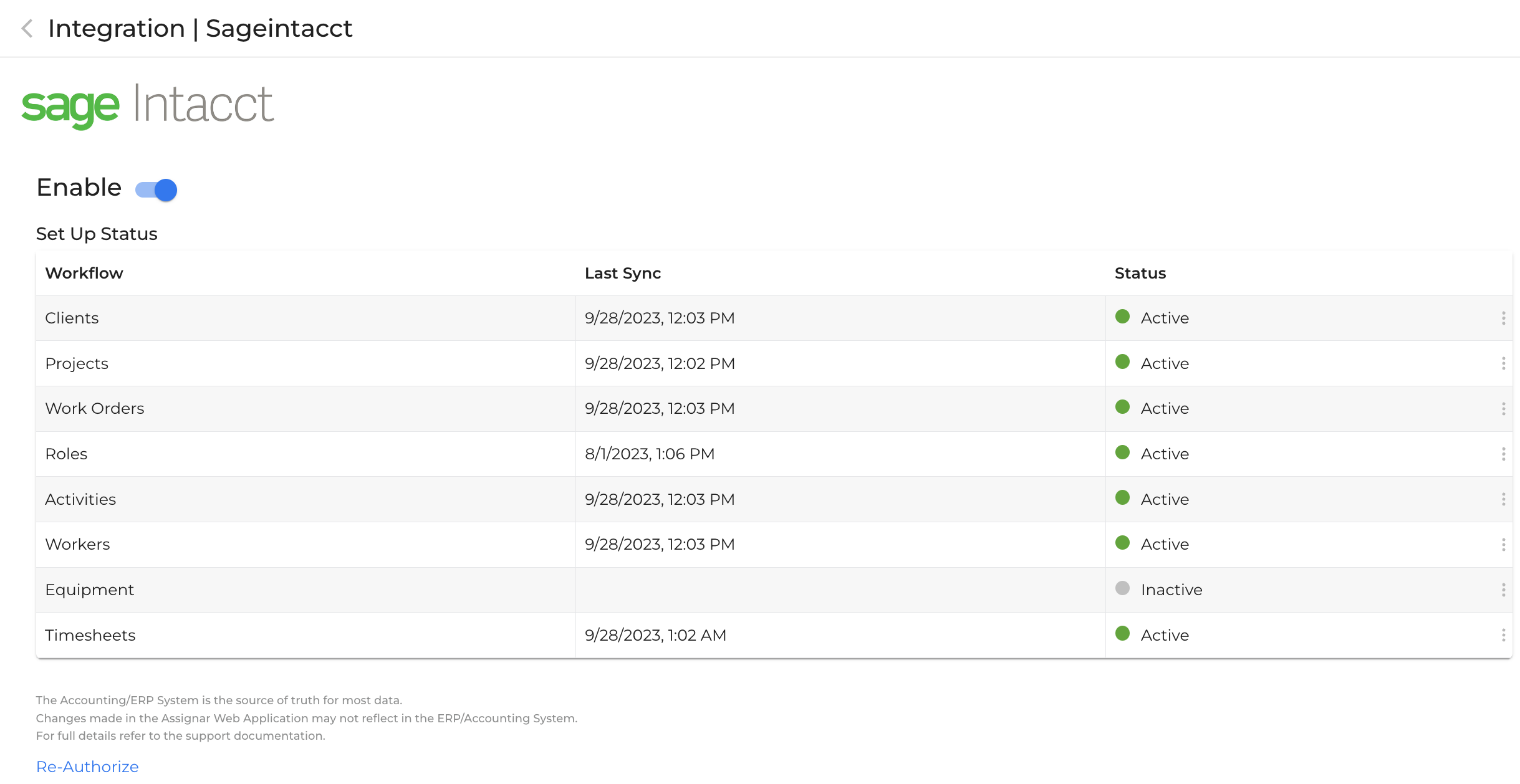
Task: Open the kebab menu for Equipment row
Action: point(1503,590)
